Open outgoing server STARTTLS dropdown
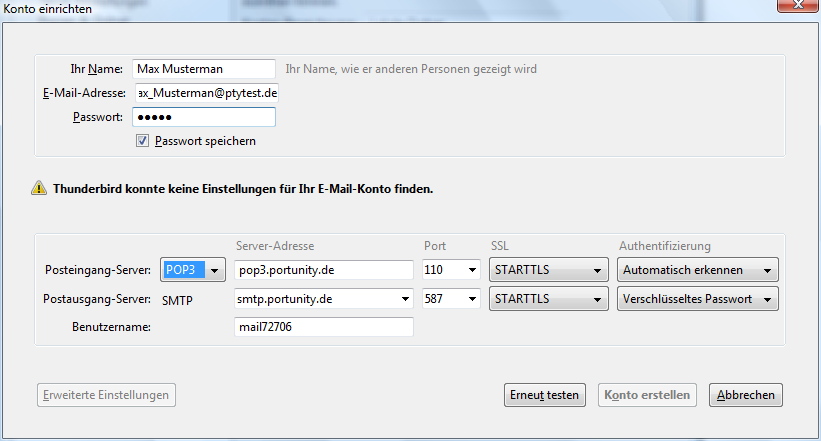Screen dimensions: 821x441 tap(548, 298)
